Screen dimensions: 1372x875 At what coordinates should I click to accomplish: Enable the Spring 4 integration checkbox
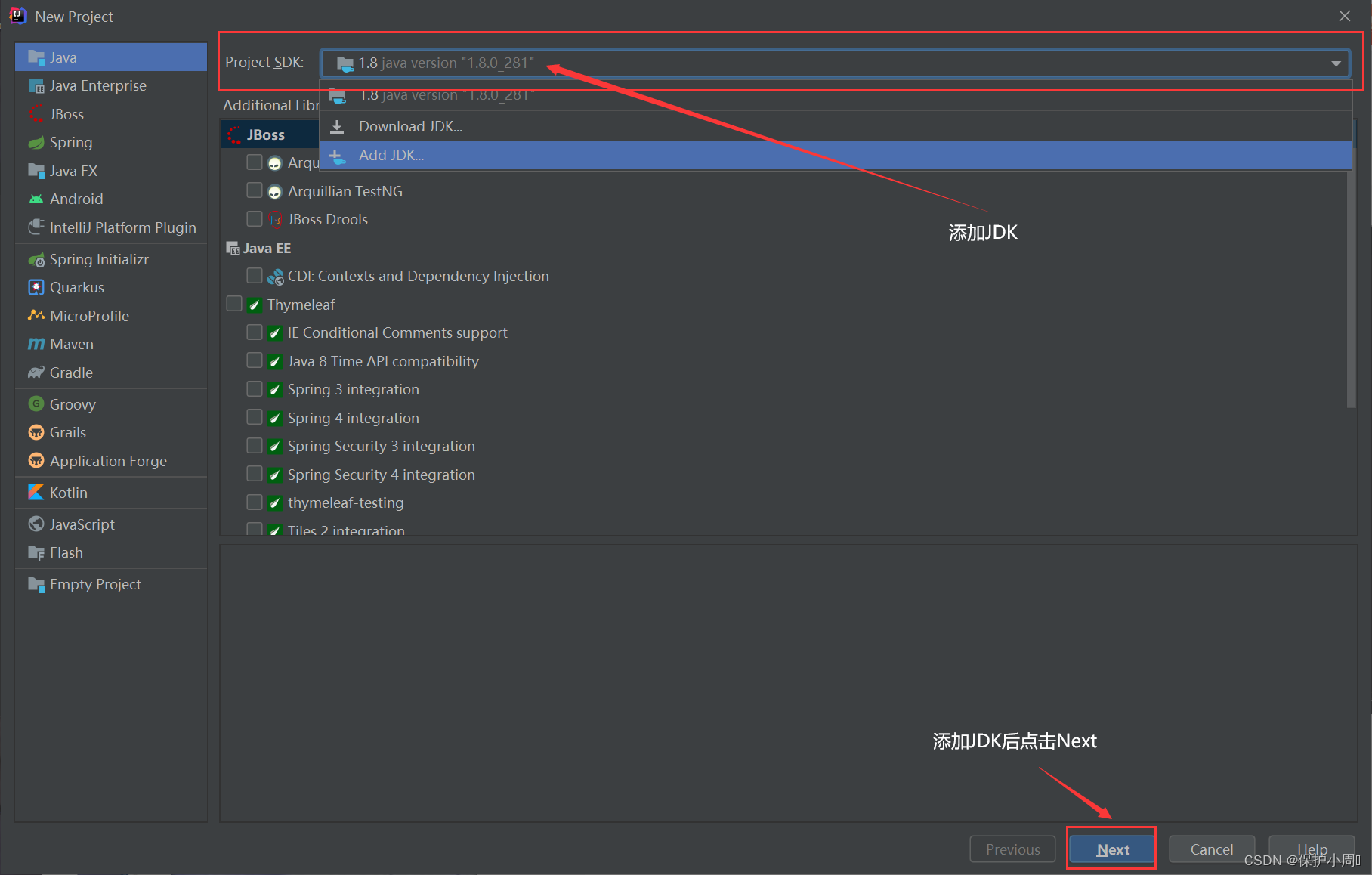point(255,418)
